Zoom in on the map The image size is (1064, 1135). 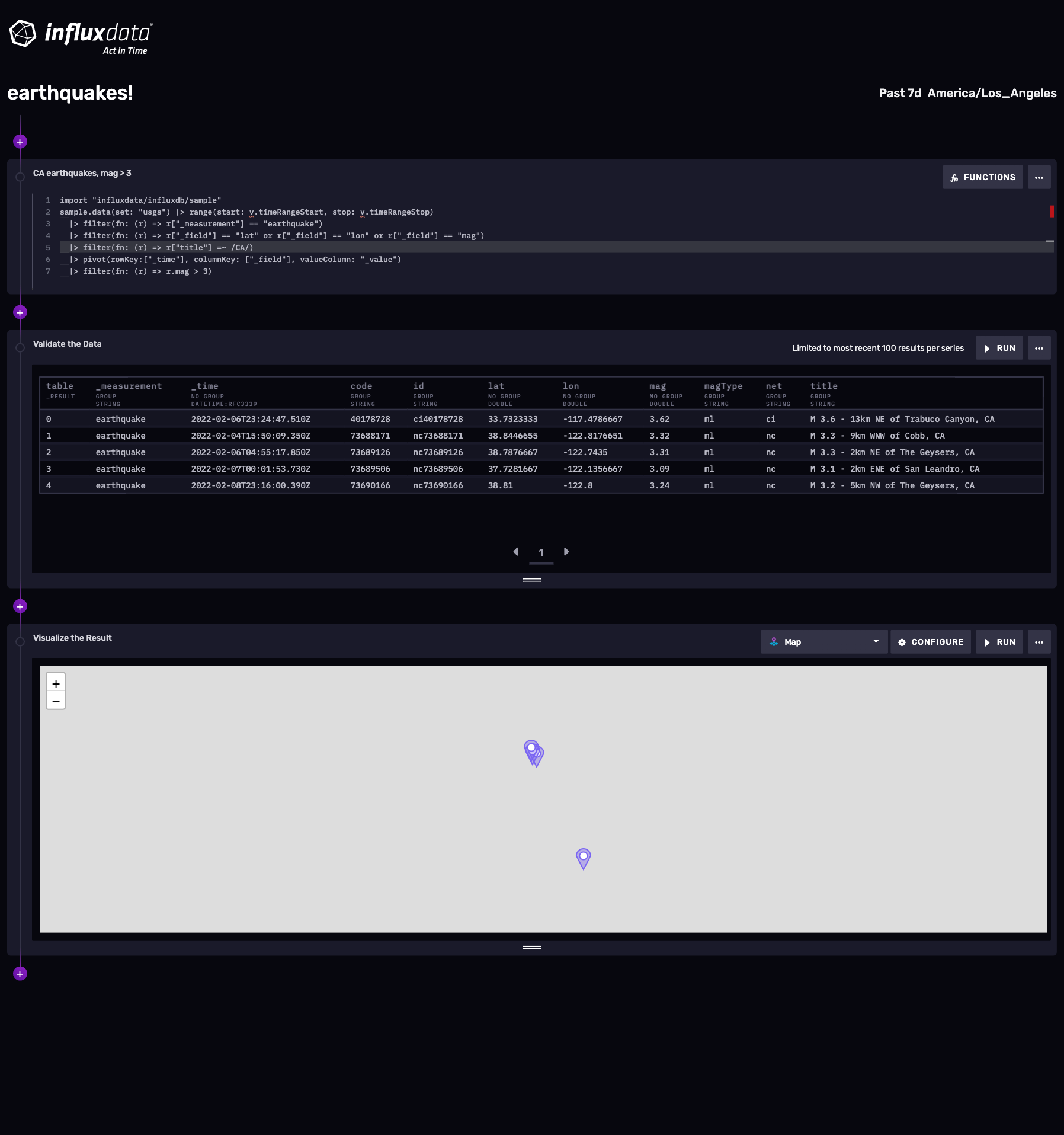click(x=56, y=683)
